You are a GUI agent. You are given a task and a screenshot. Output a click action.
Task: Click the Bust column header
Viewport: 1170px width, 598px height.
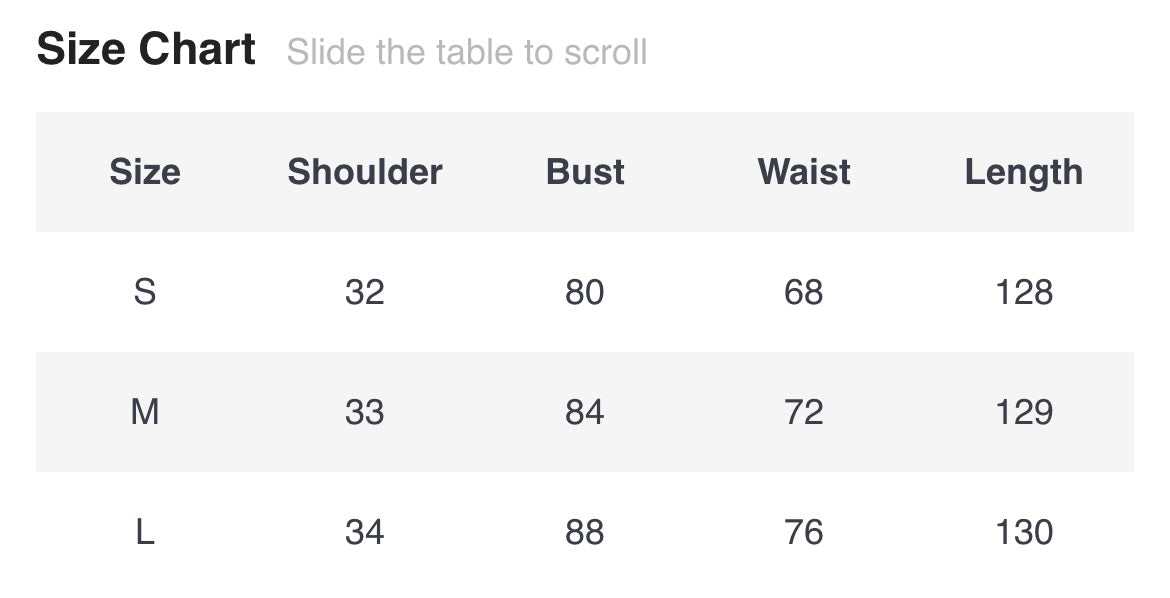pos(585,172)
